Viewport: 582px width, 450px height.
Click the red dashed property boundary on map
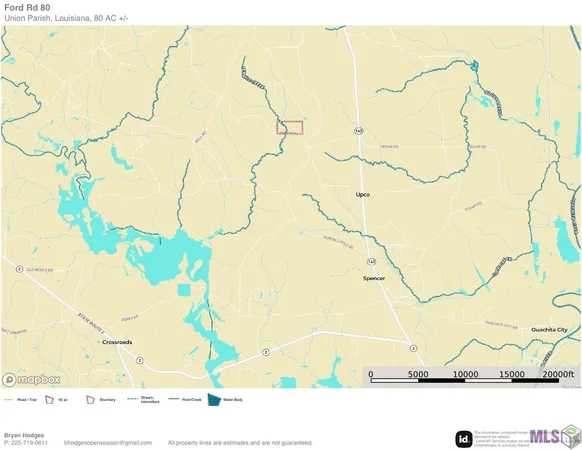click(290, 127)
